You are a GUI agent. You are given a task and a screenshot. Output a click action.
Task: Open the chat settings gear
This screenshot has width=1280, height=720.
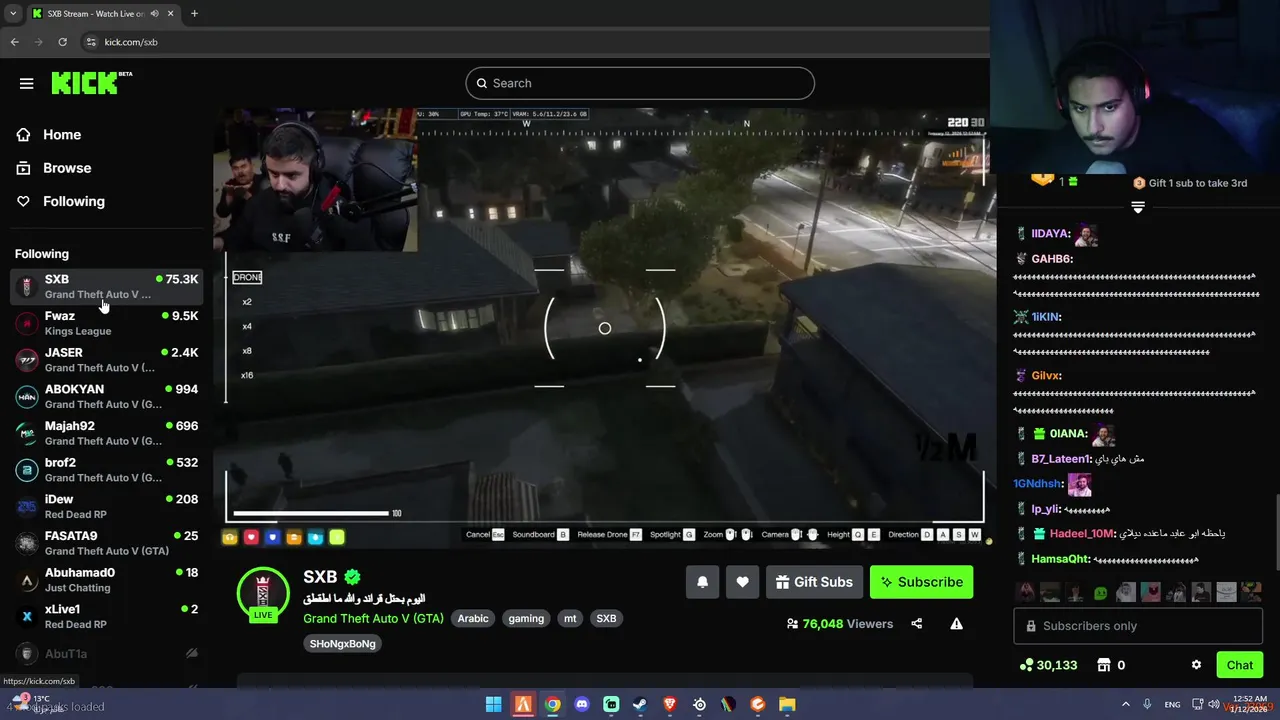(1196, 665)
